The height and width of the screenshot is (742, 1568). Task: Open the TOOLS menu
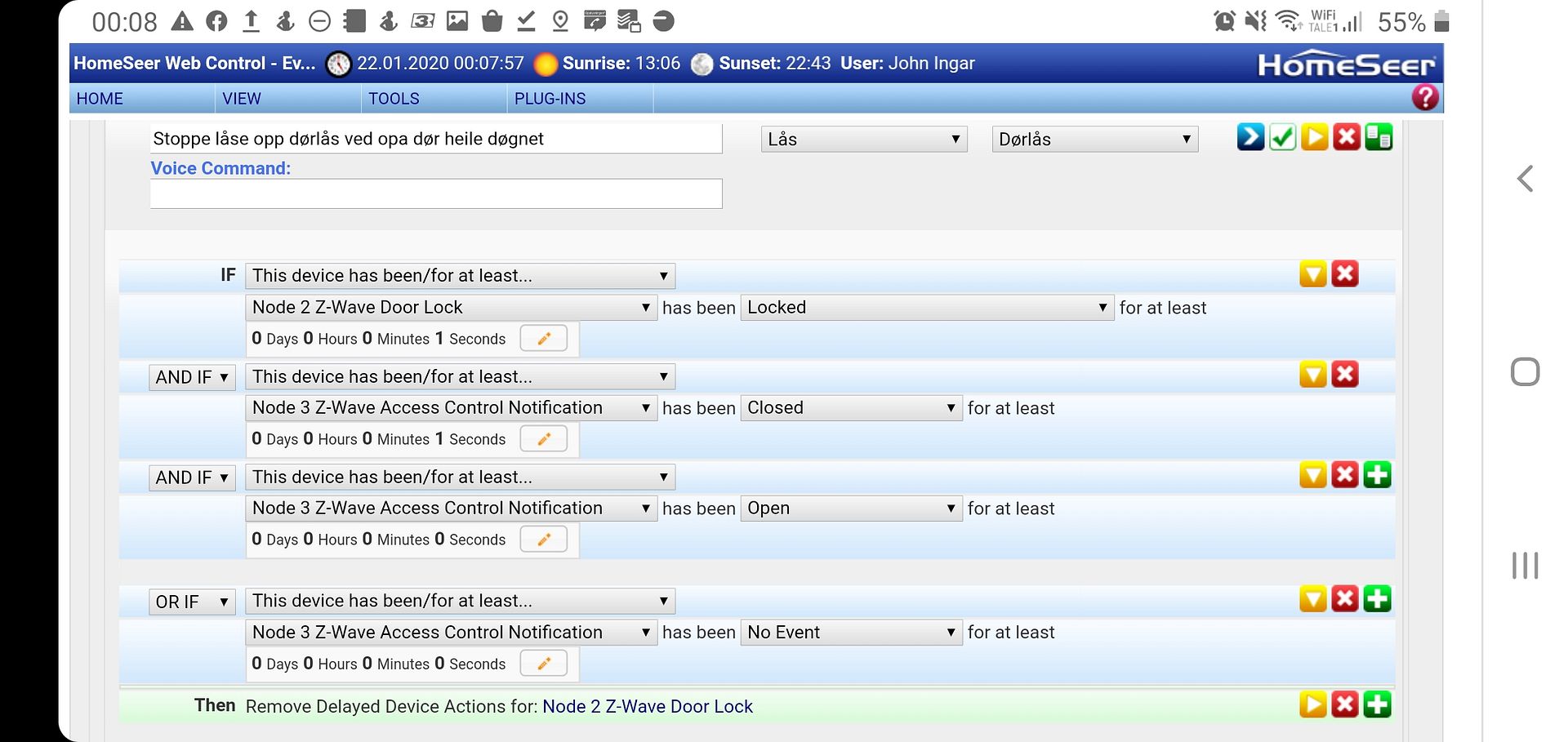(x=394, y=98)
